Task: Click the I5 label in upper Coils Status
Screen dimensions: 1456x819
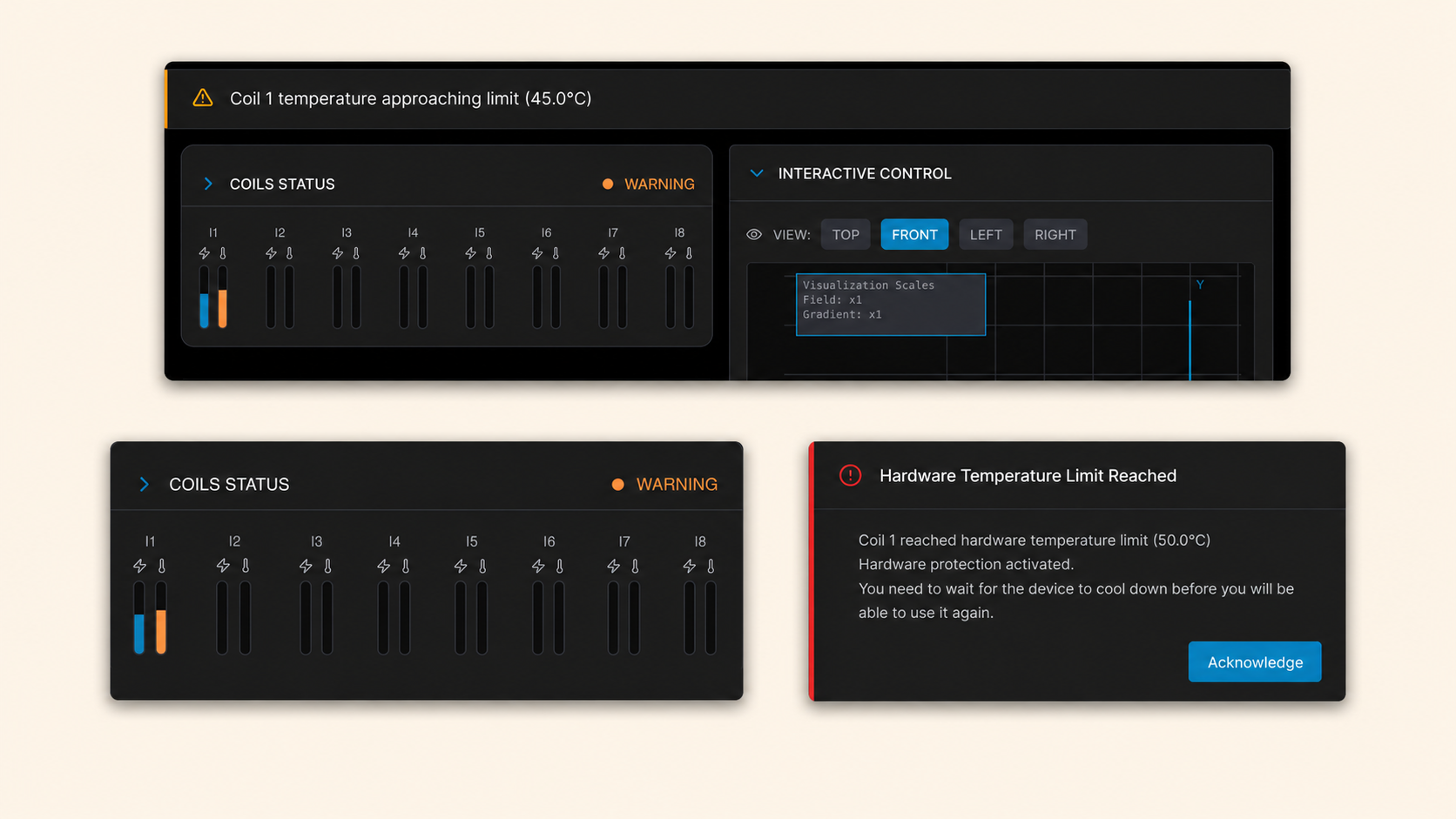Action: click(x=480, y=232)
